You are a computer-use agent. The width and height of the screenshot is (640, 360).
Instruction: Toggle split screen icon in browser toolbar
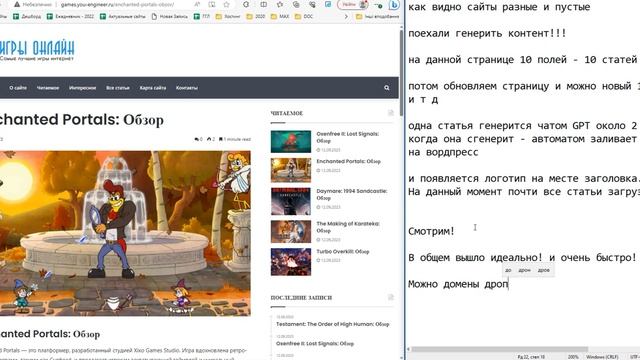coord(264,4)
